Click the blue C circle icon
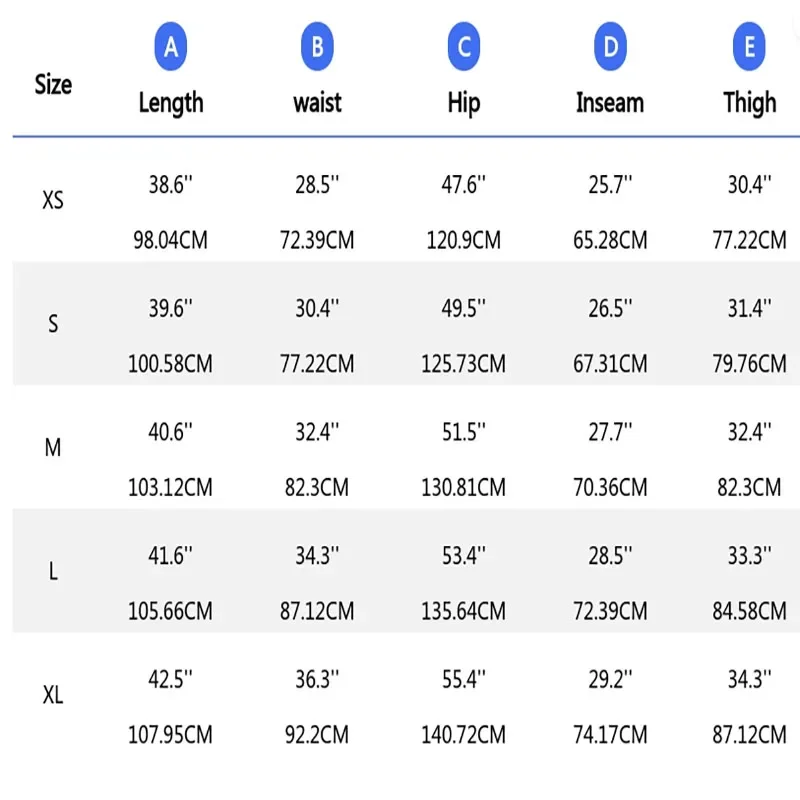This screenshot has height=800, width=800. (x=463, y=47)
